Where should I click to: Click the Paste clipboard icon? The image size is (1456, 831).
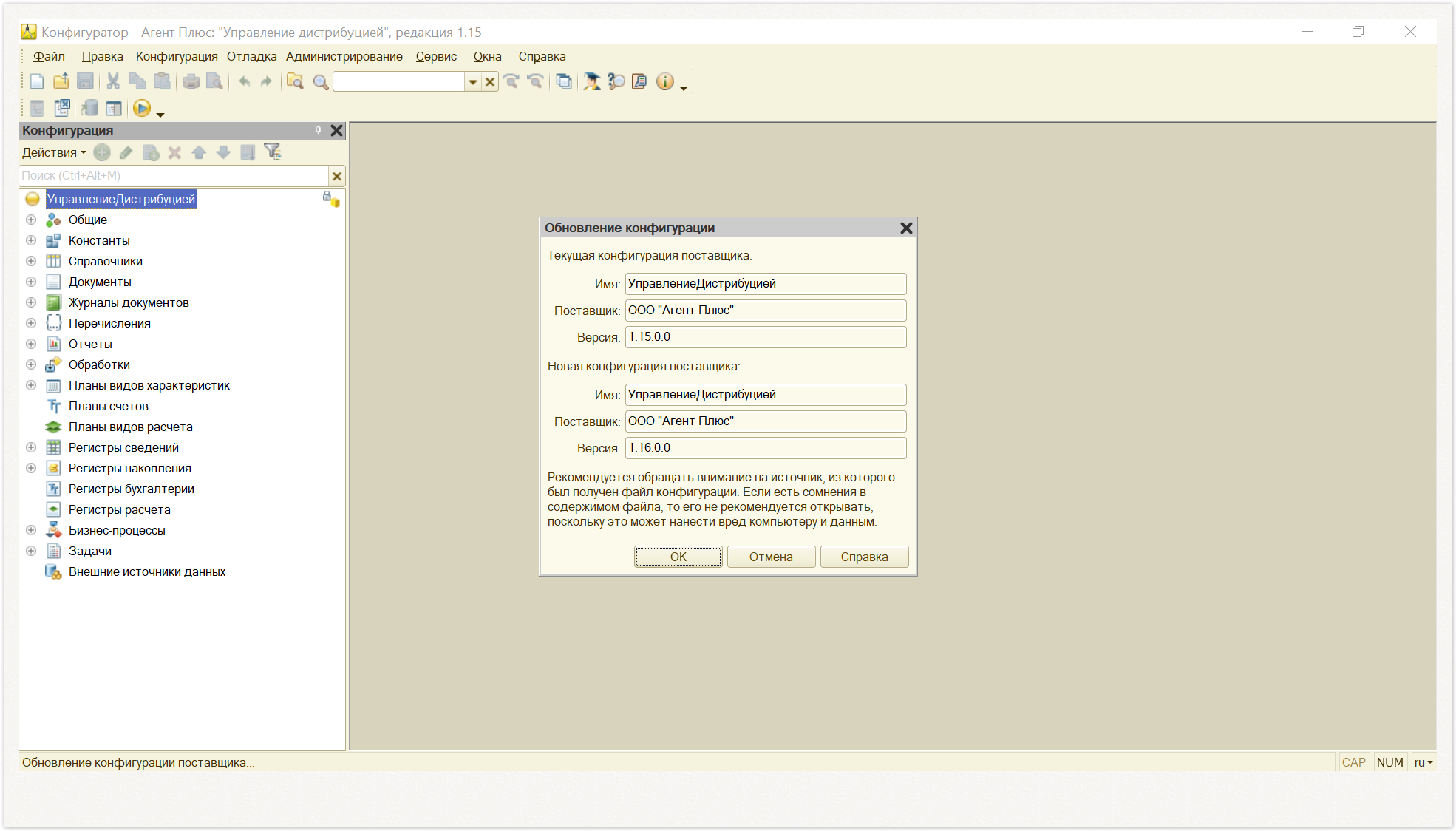pos(162,82)
